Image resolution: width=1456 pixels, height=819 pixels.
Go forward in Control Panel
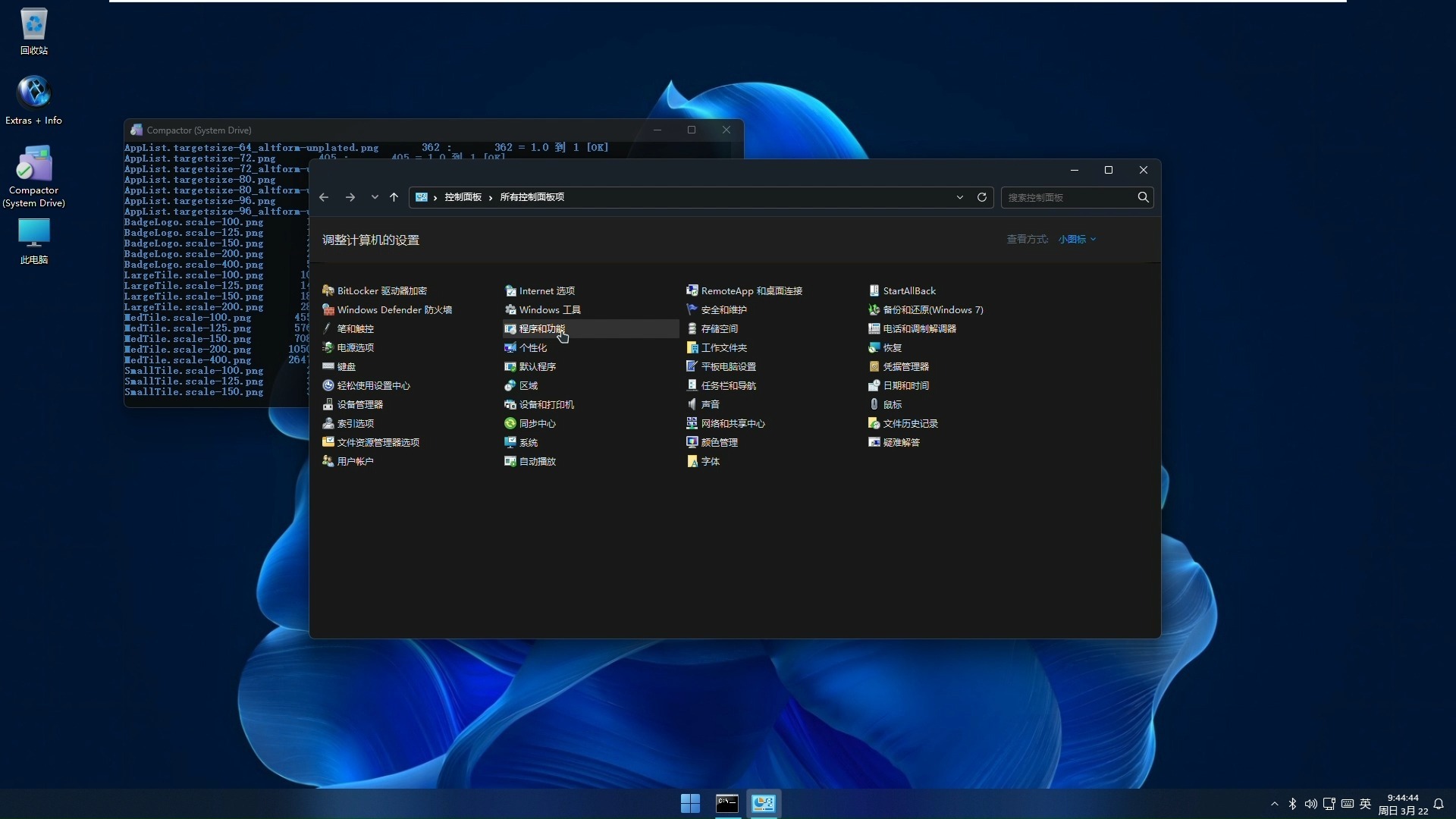350,197
